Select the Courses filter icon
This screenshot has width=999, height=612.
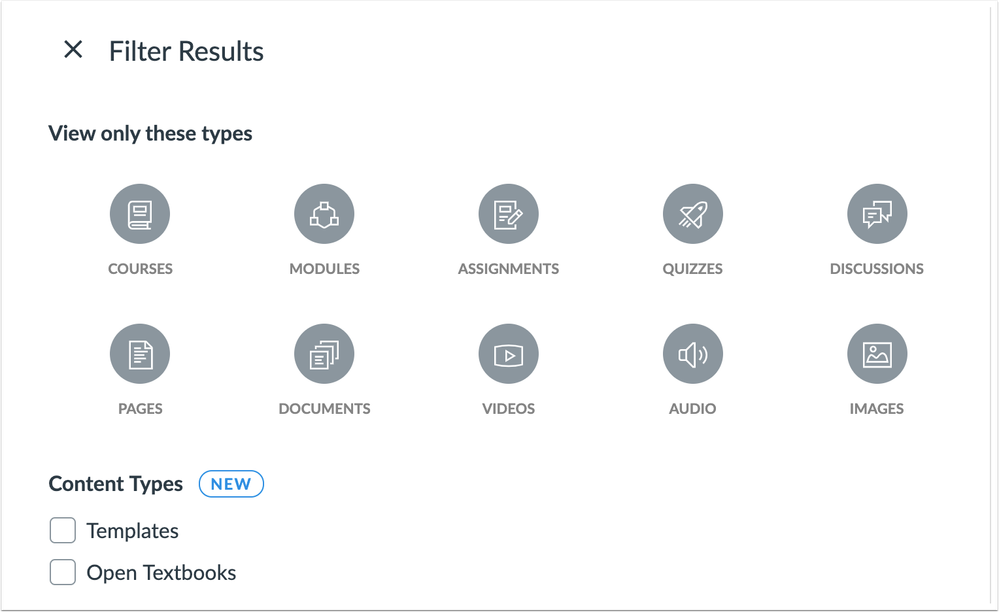click(x=140, y=213)
